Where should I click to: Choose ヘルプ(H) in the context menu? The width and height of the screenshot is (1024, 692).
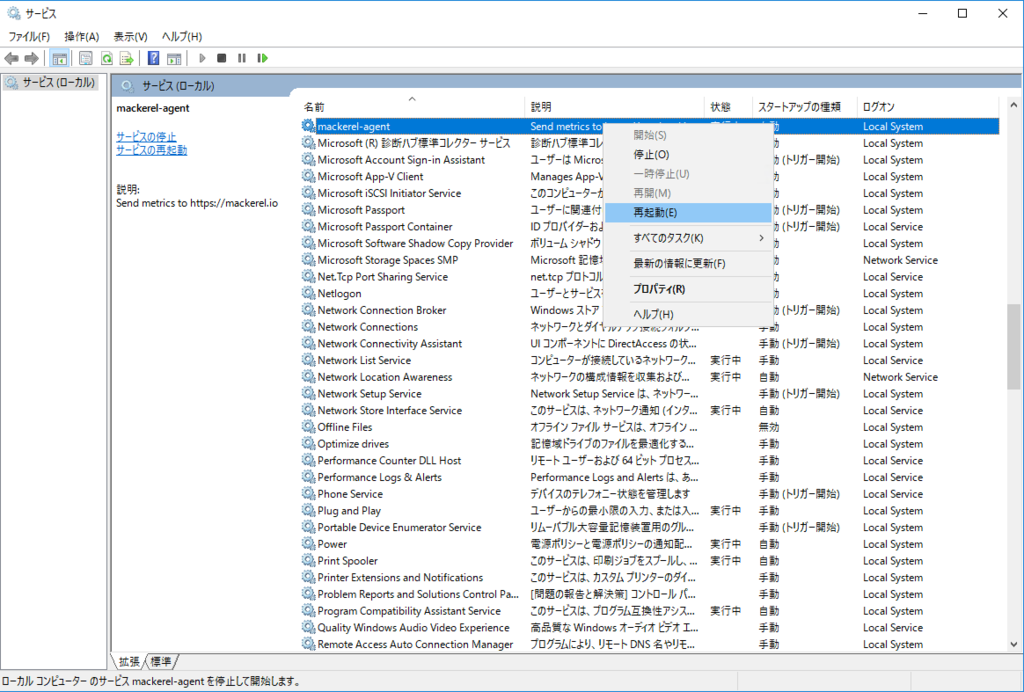688,314
